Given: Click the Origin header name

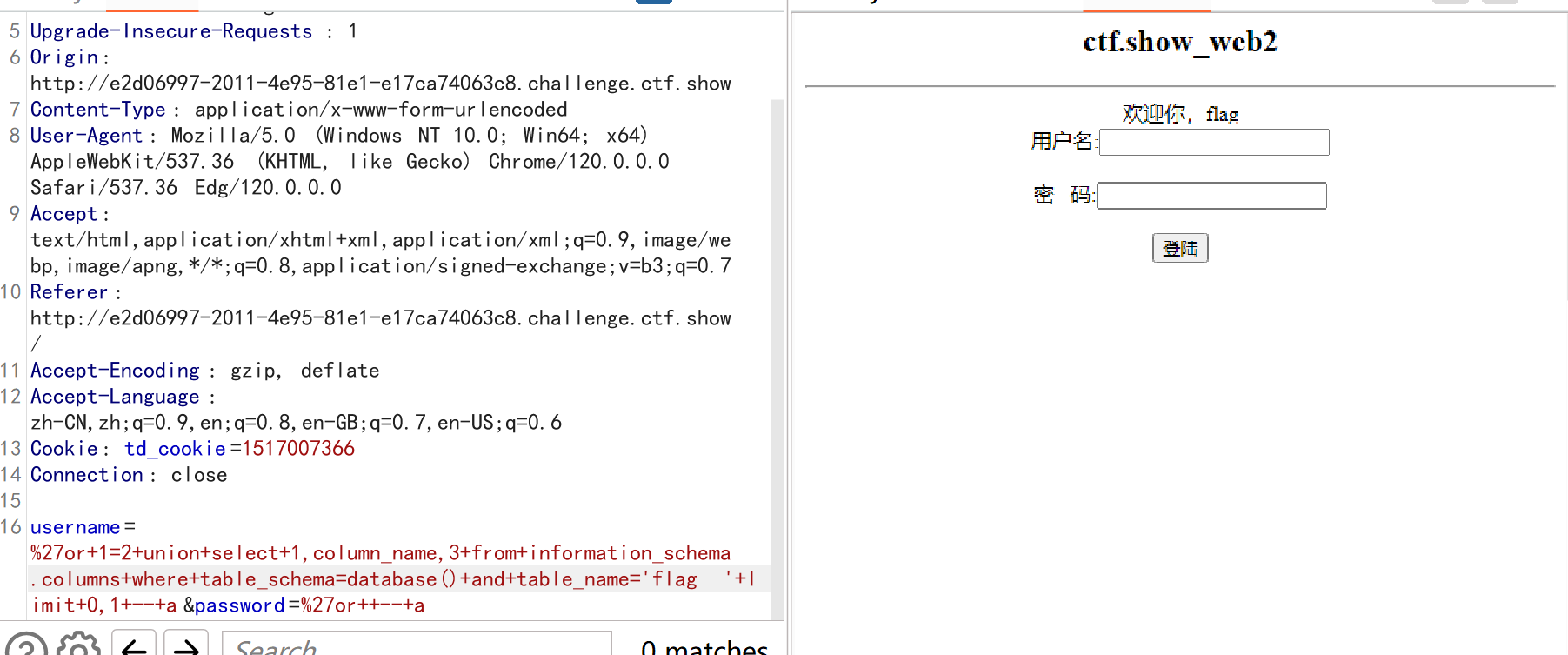Looking at the screenshot, I should coord(64,57).
